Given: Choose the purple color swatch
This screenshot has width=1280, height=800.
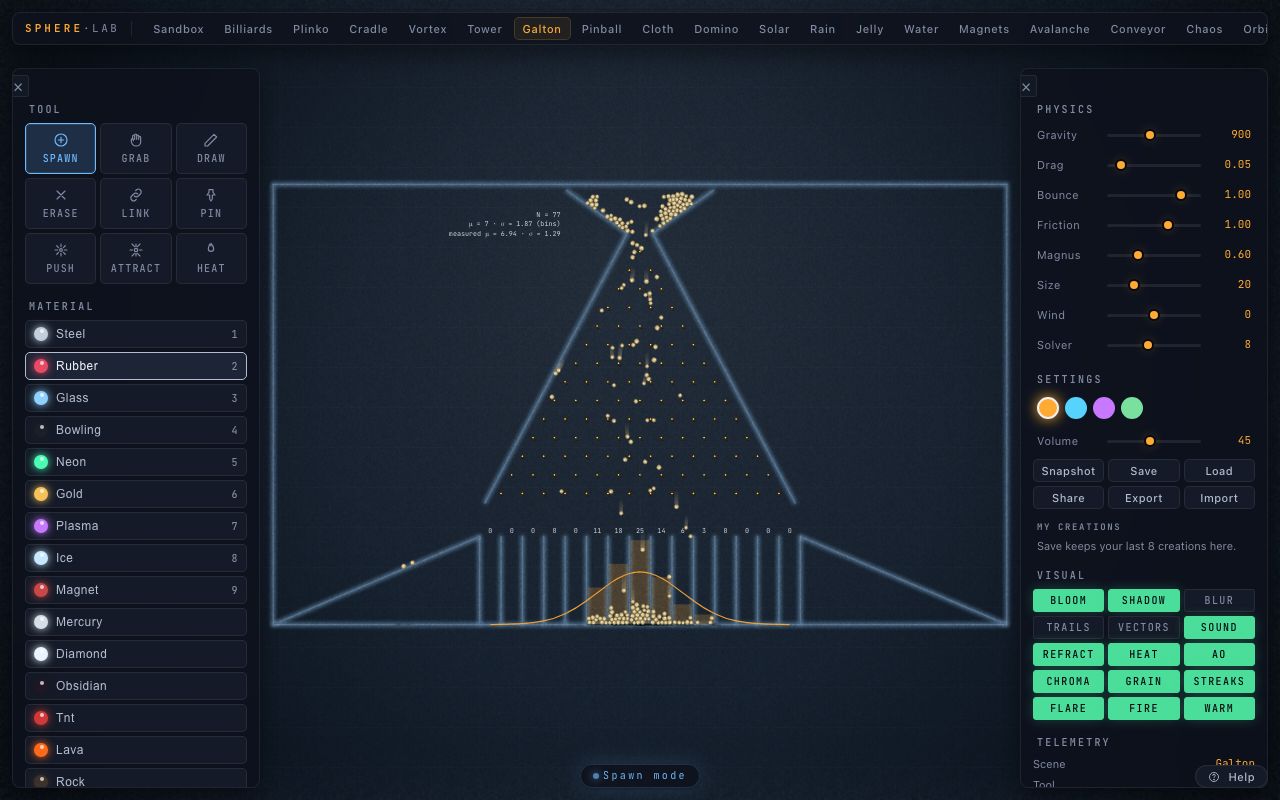Looking at the screenshot, I should 1104,408.
